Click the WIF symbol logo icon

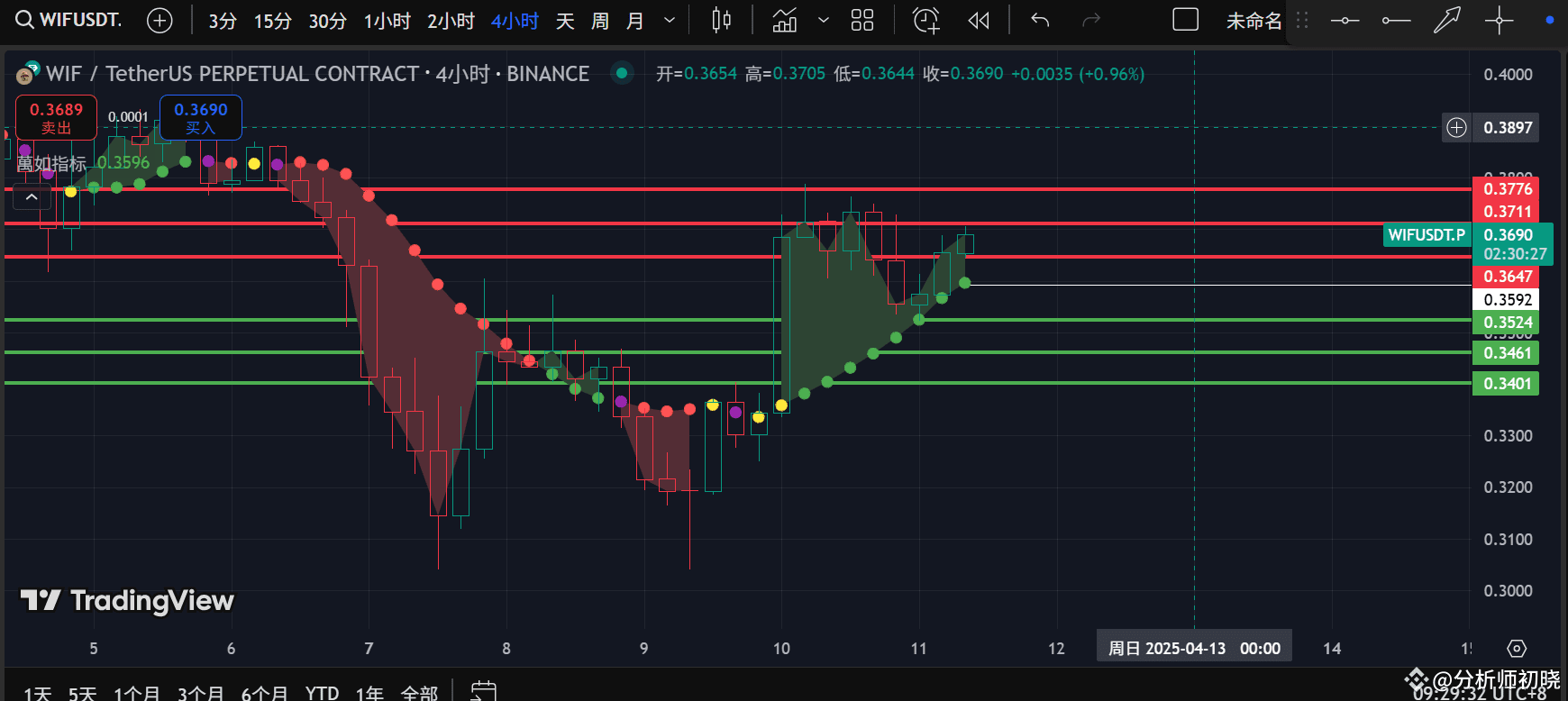pos(27,73)
